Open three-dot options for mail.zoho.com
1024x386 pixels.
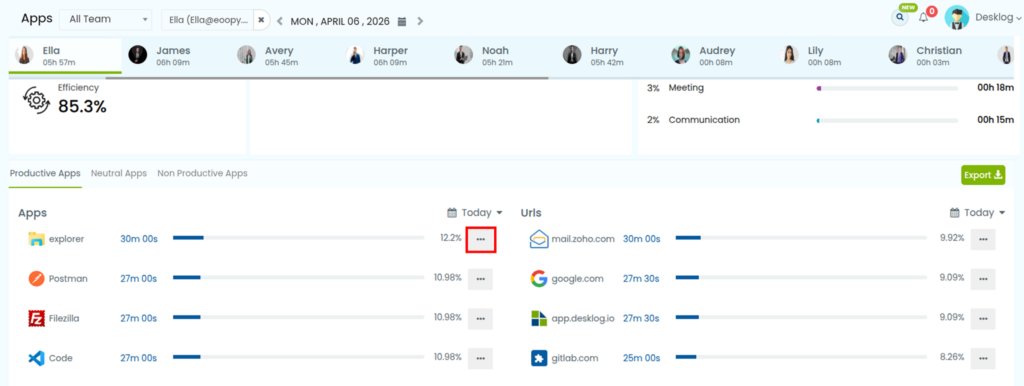tap(983, 240)
